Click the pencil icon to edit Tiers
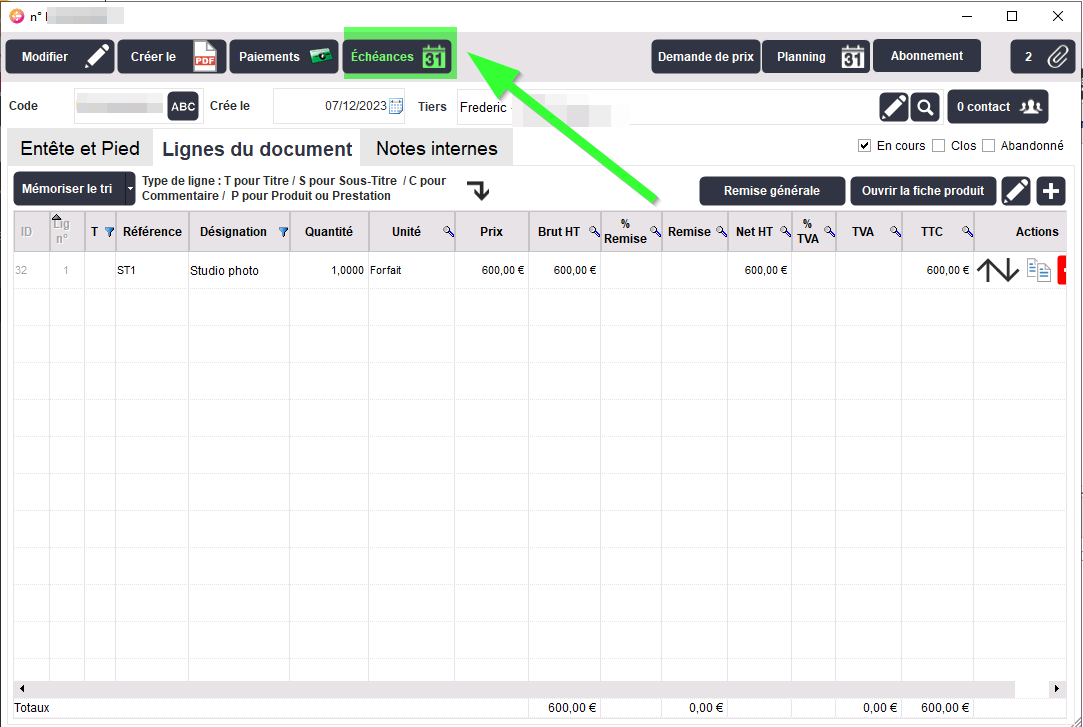The width and height of the screenshot is (1083, 727). (x=893, y=106)
